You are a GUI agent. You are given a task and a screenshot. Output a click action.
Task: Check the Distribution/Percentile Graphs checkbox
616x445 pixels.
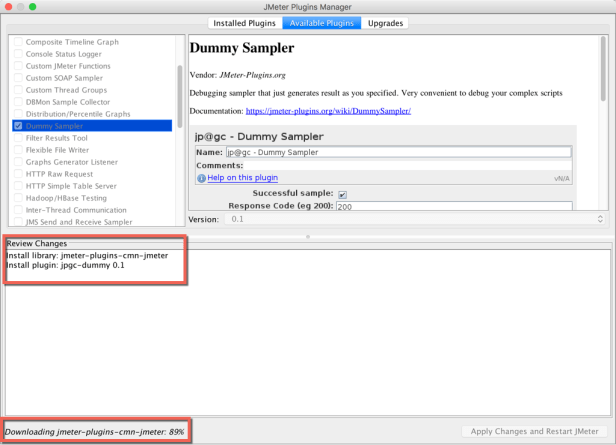tap(18, 114)
